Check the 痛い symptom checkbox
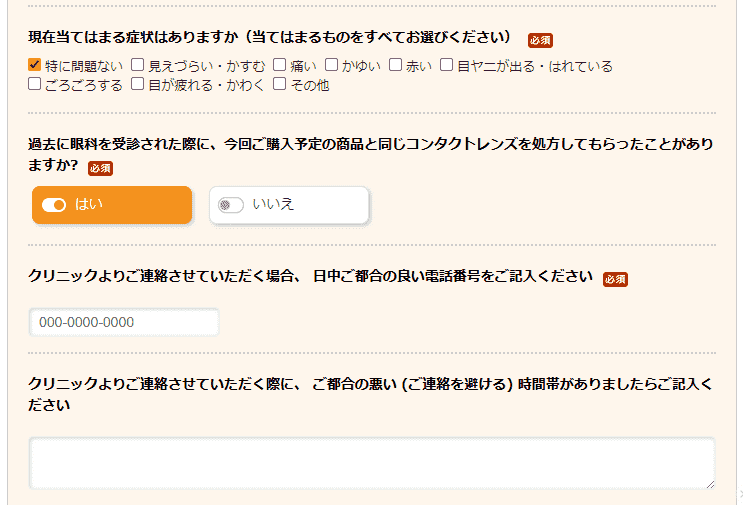The height and width of the screenshot is (505, 743). [280, 64]
